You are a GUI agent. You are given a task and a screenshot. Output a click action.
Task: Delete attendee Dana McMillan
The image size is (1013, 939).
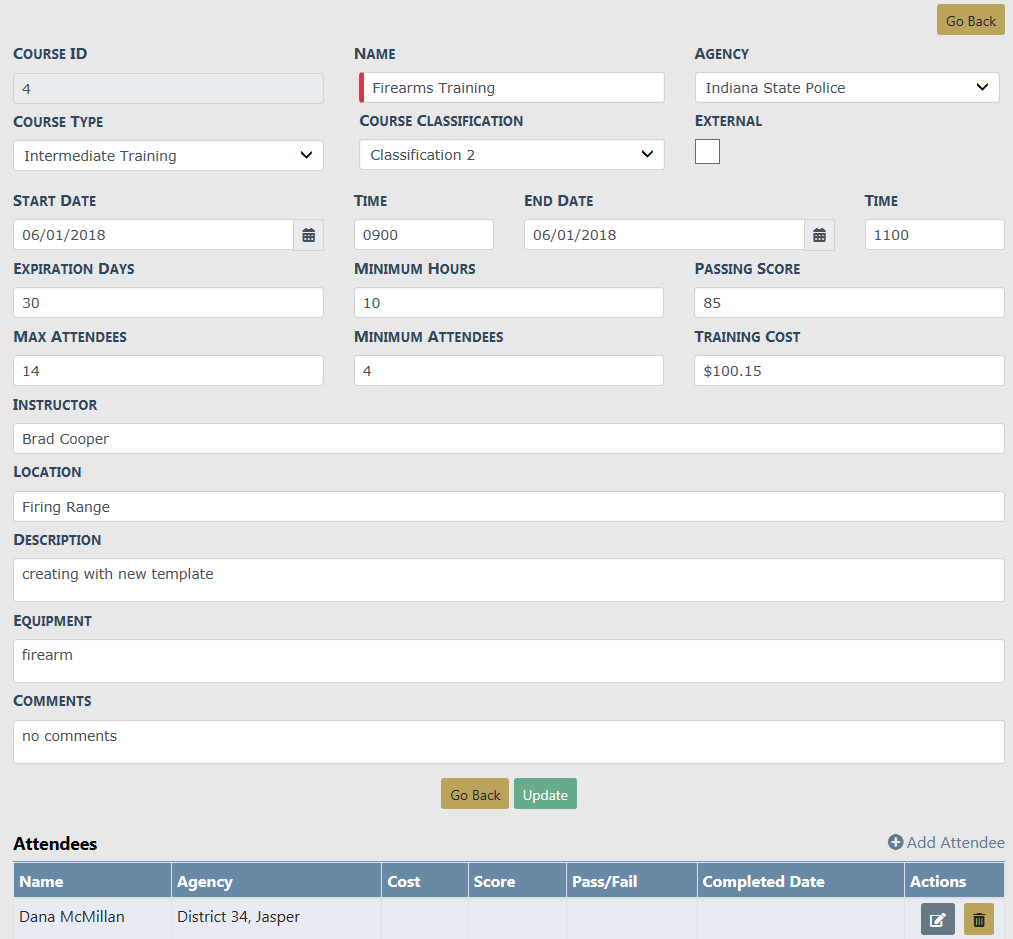(978, 919)
